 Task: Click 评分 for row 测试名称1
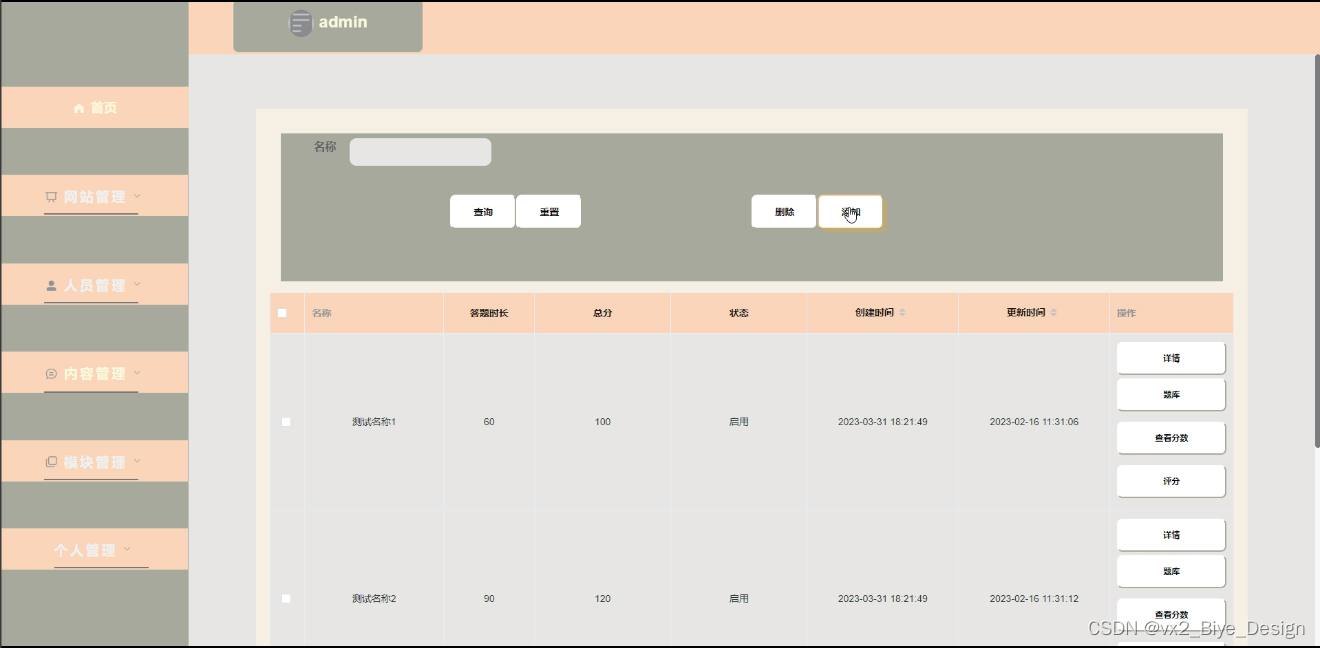[x=1171, y=481]
